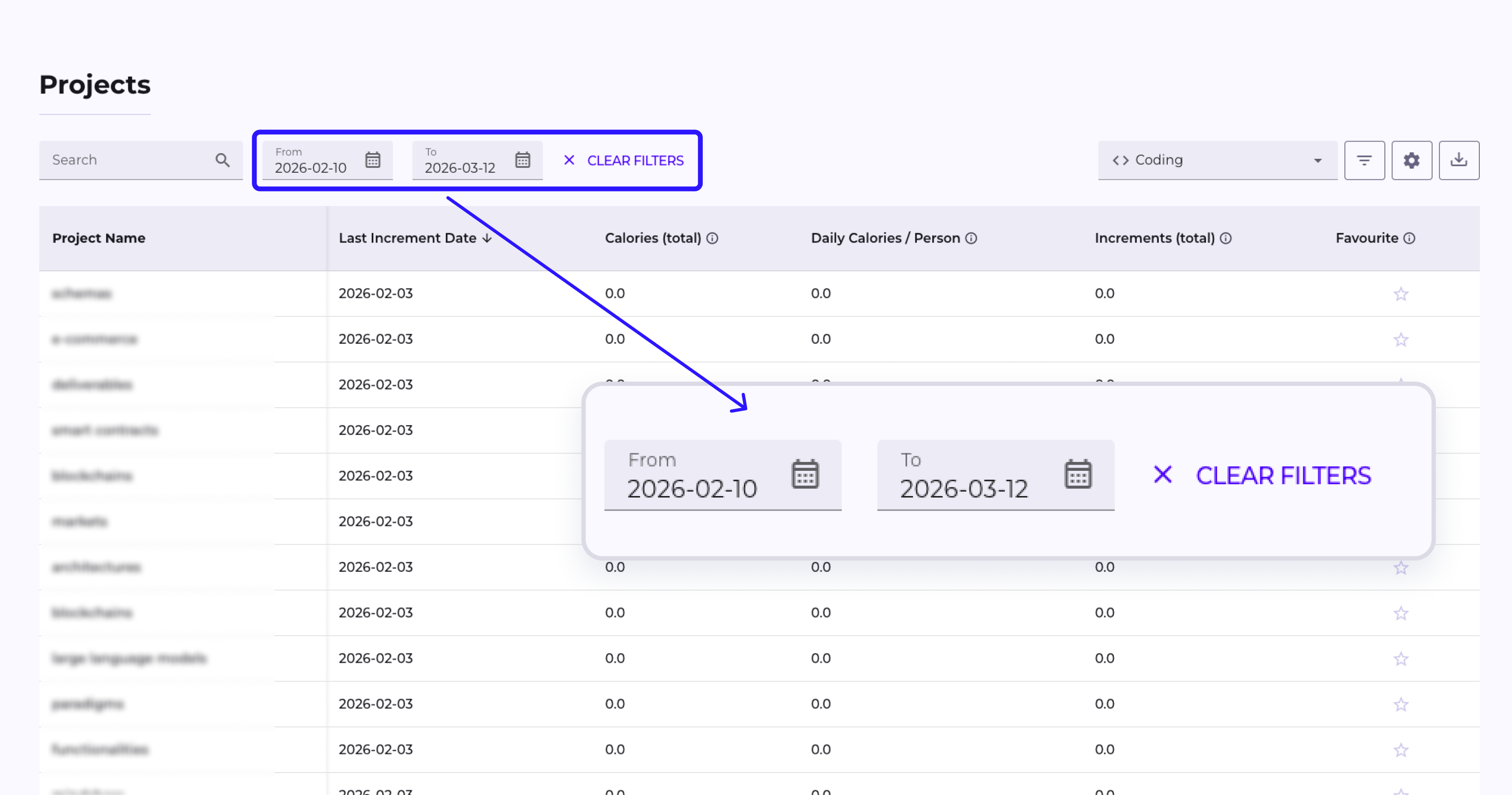The image size is (1512, 795).
Task: Toggle favourite star on second project row
Action: point(1400,340)
